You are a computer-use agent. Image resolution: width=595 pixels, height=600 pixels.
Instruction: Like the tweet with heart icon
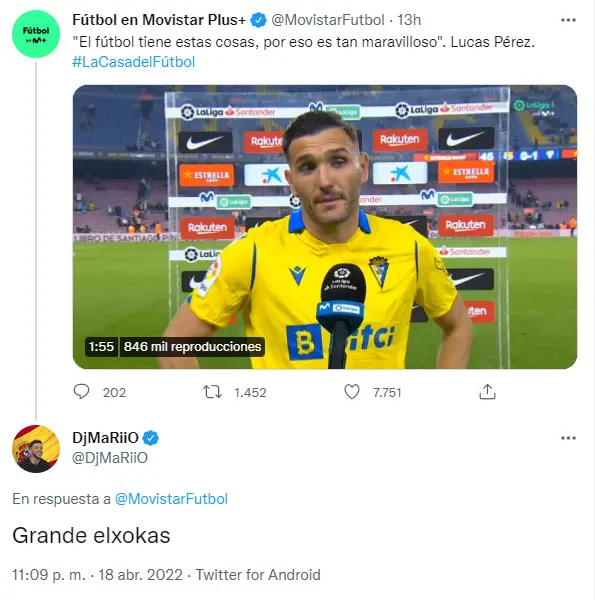[x=352, y=392]
